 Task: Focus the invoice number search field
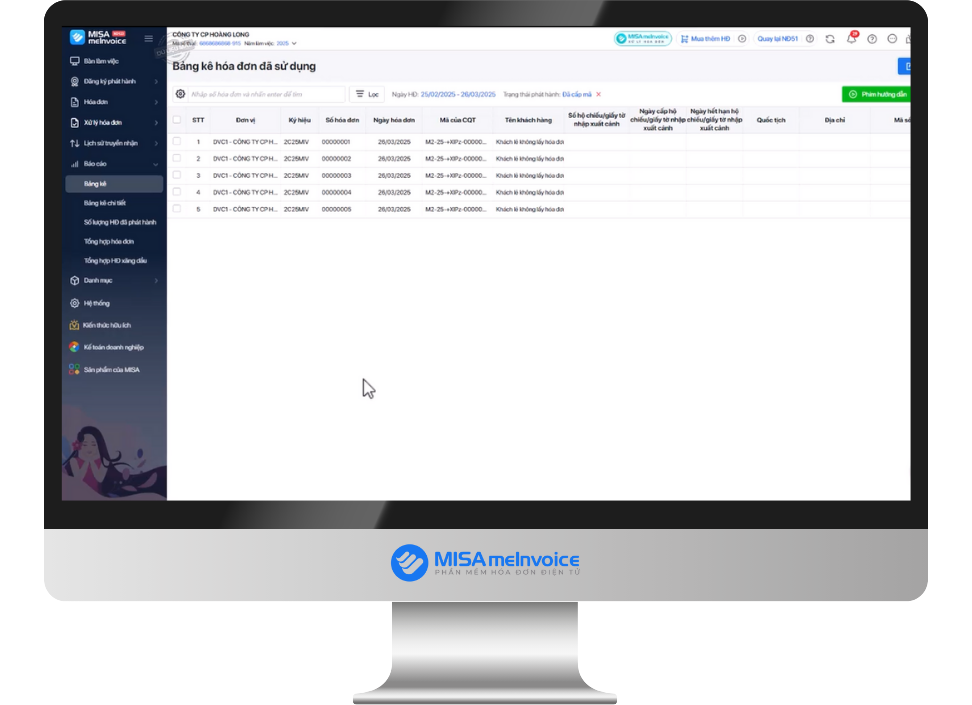(267, 94)
